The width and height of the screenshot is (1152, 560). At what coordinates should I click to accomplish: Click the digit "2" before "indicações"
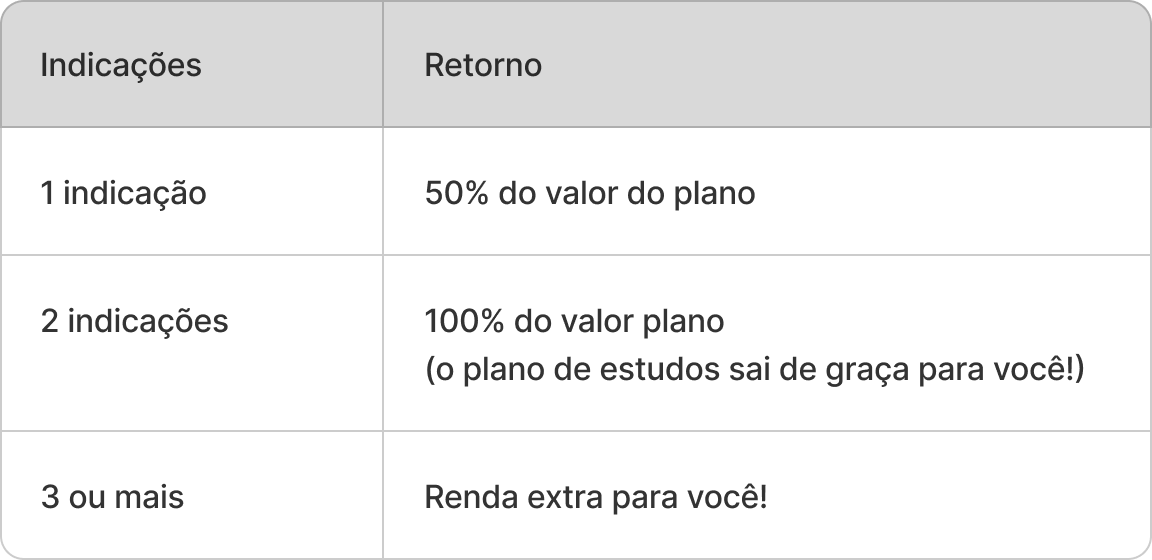click(50, 322)
